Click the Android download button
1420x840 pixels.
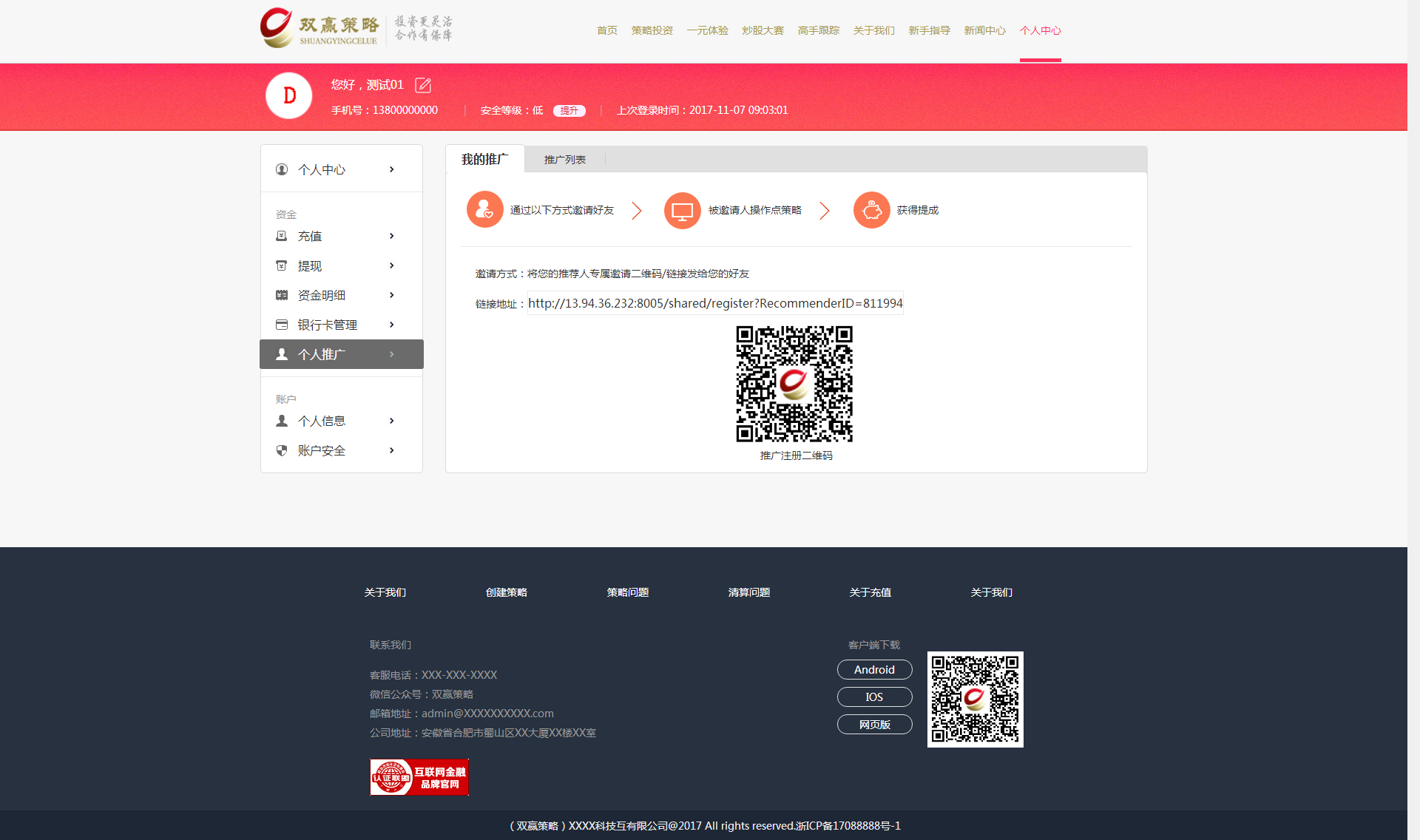tap(875, 670)
